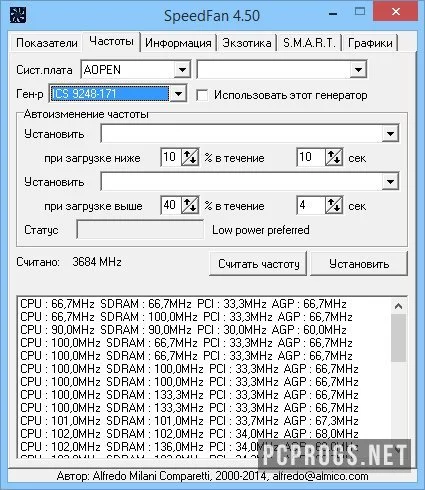Screen dimensions: 425x490
Task: Click the Установить button at bottom right
Action: (x=359, y=264)
